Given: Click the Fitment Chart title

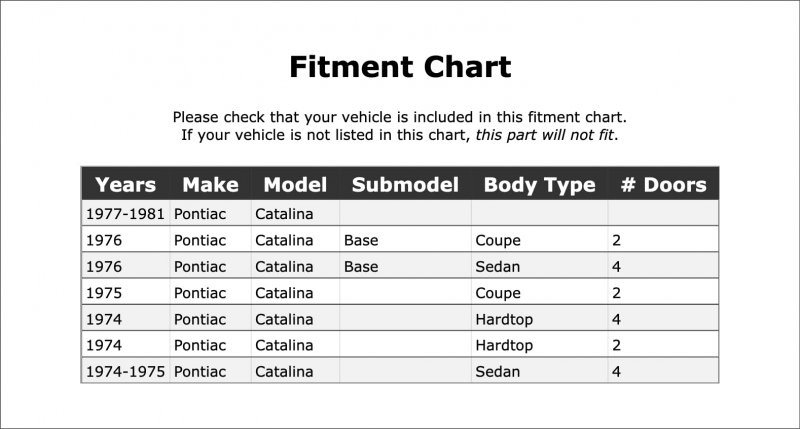Looking at the screenshot, I should pyautogui.click(x=400, y=67).
